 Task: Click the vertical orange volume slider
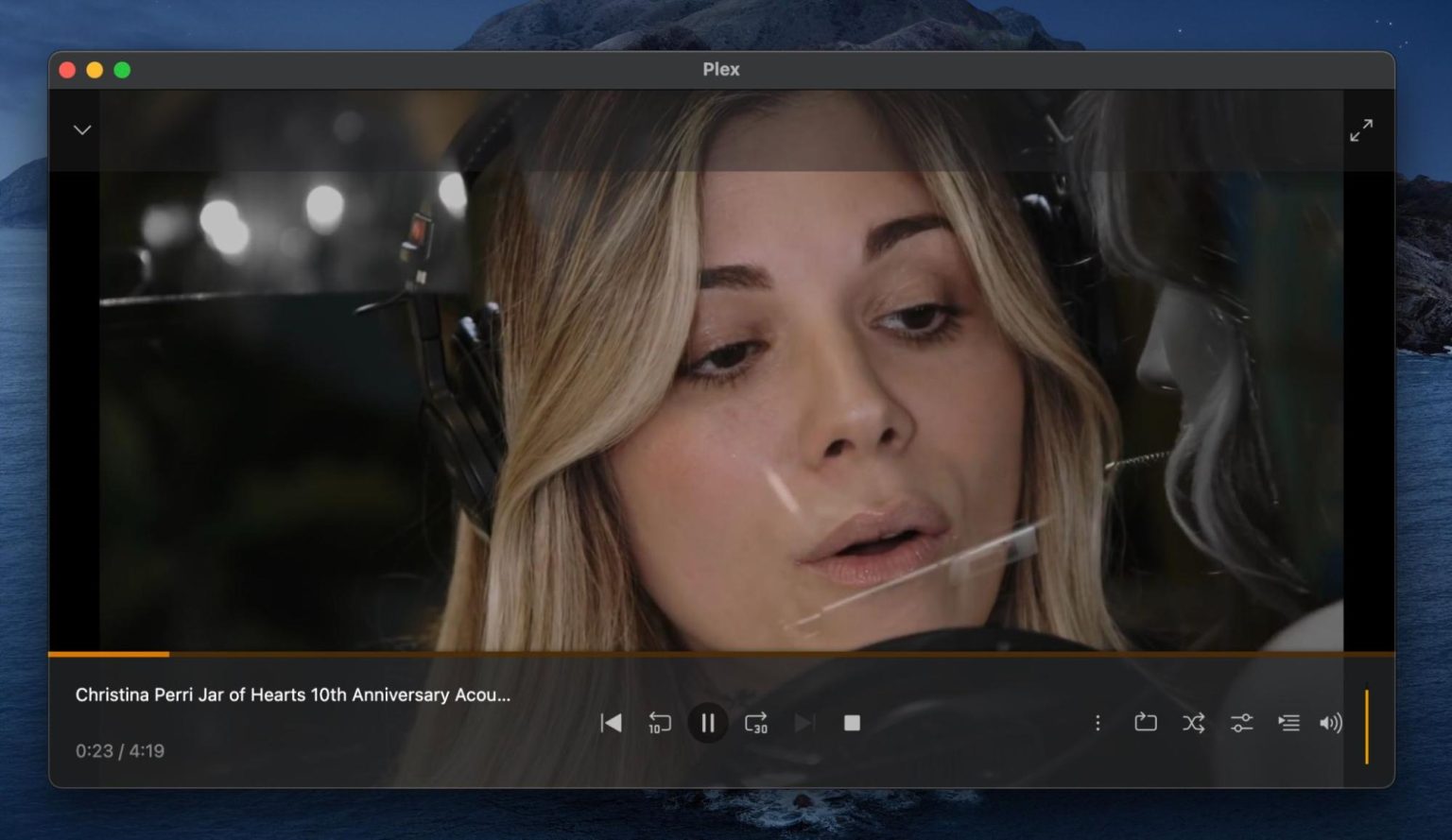point(1366,726)
